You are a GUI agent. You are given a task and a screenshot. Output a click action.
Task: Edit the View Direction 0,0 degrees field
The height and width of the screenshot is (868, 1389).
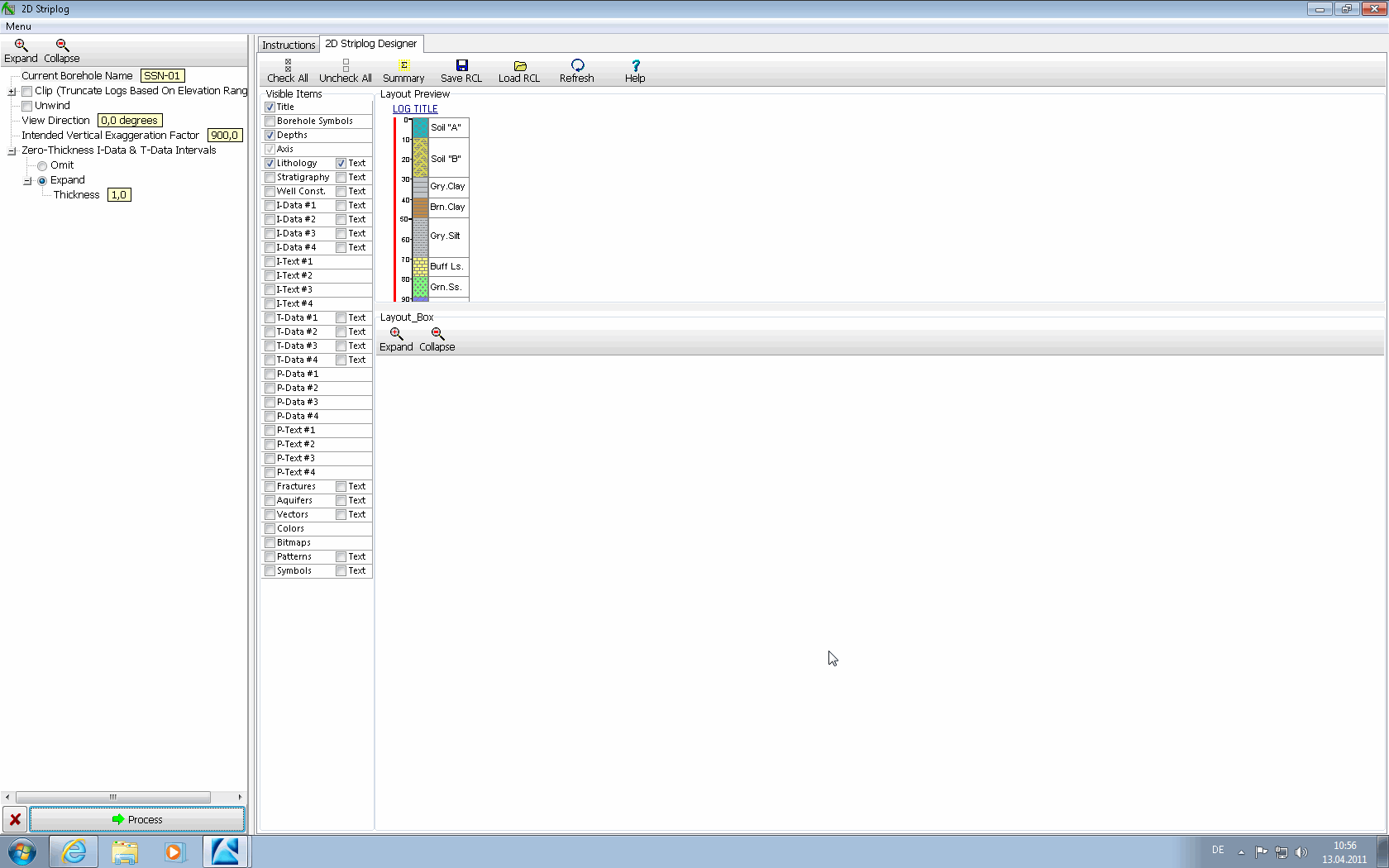pyautogui.click(x=130, y=120)
